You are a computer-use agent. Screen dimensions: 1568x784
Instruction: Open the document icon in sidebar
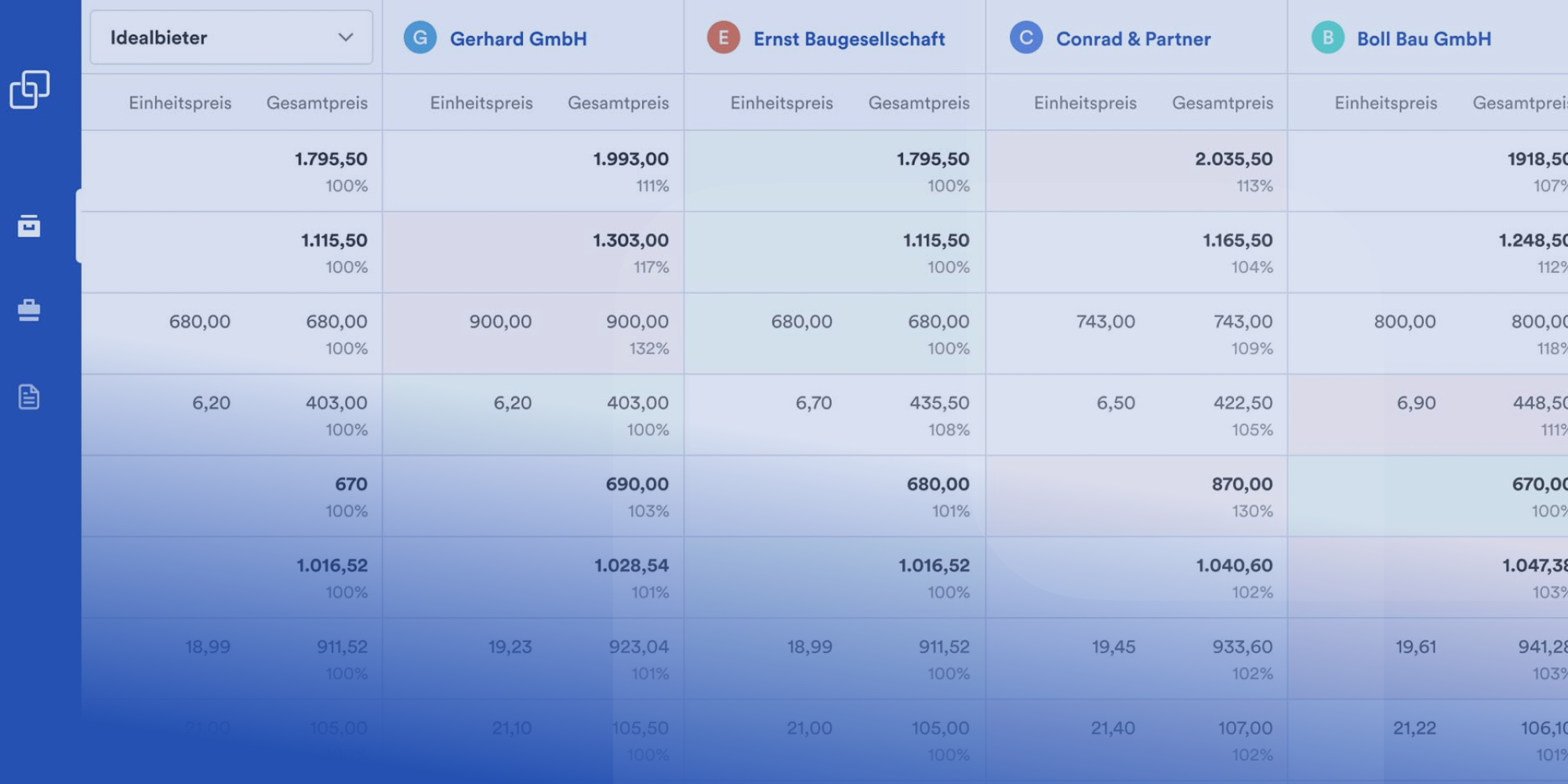(x=29, y=397)
